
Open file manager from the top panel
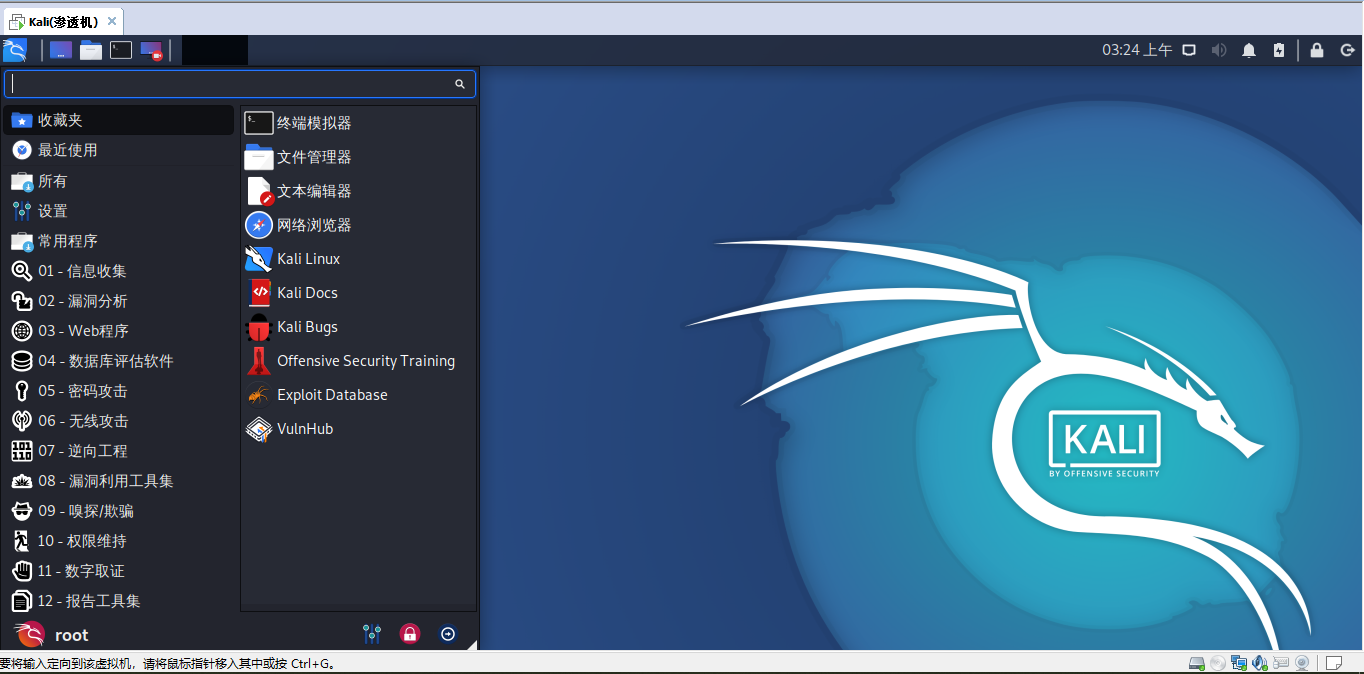[x=91, y=50]
